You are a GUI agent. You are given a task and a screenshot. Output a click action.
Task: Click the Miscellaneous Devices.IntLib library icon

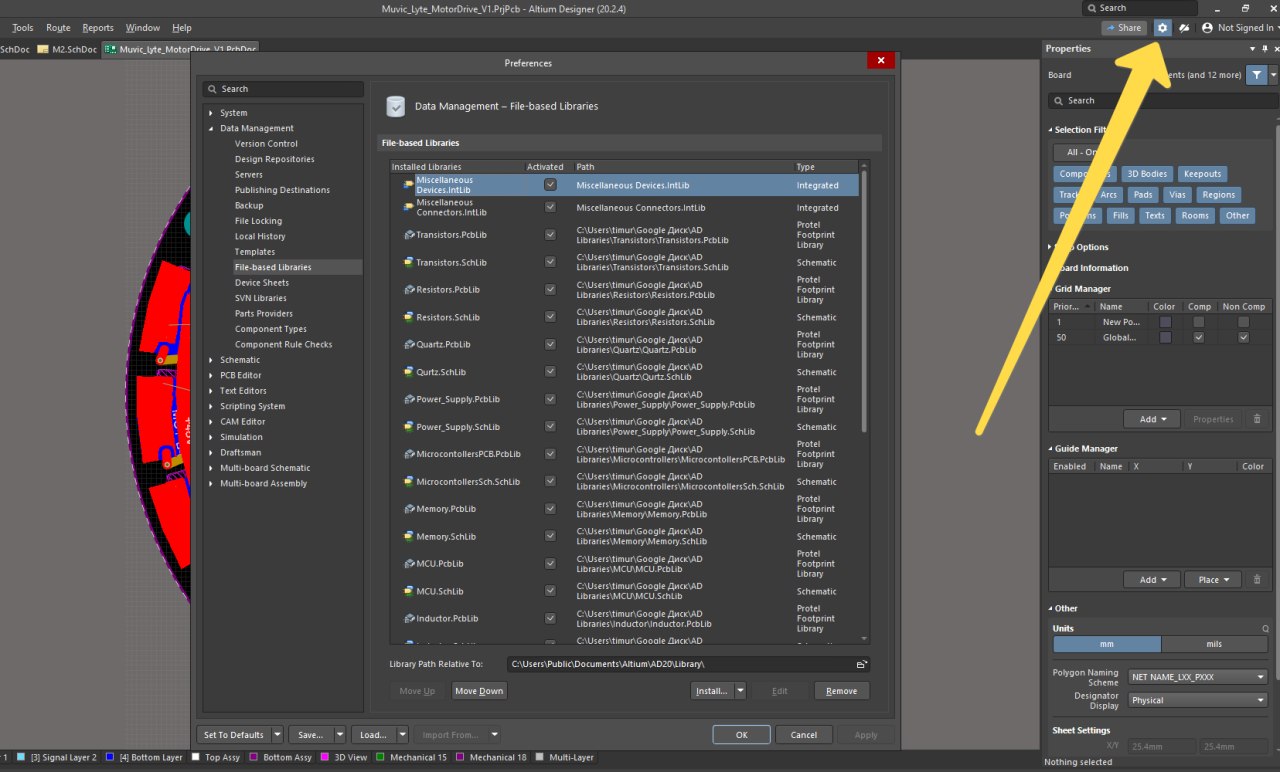tap(408, 185)
